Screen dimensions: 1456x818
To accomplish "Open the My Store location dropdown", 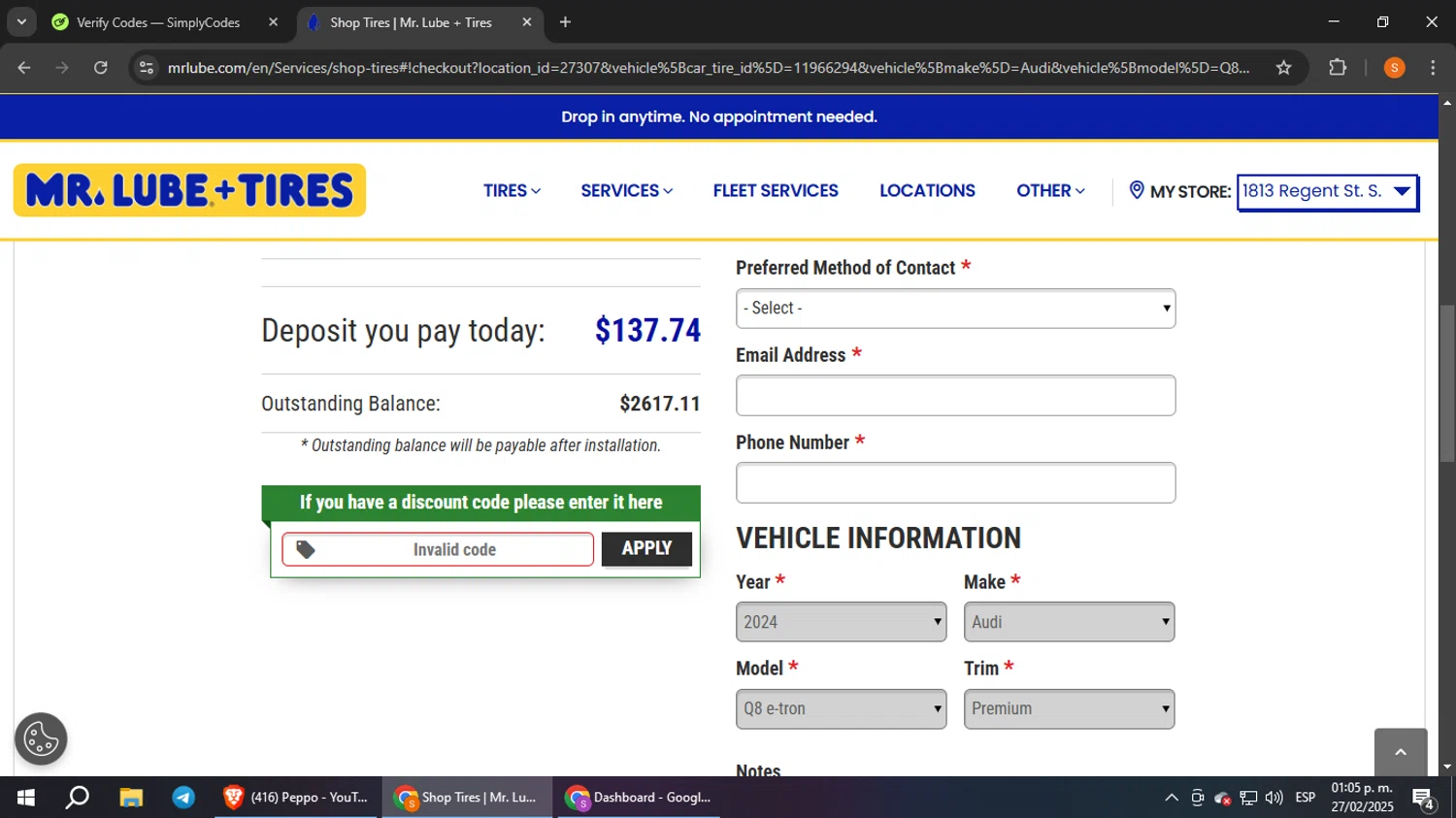I will point(1327,191).
